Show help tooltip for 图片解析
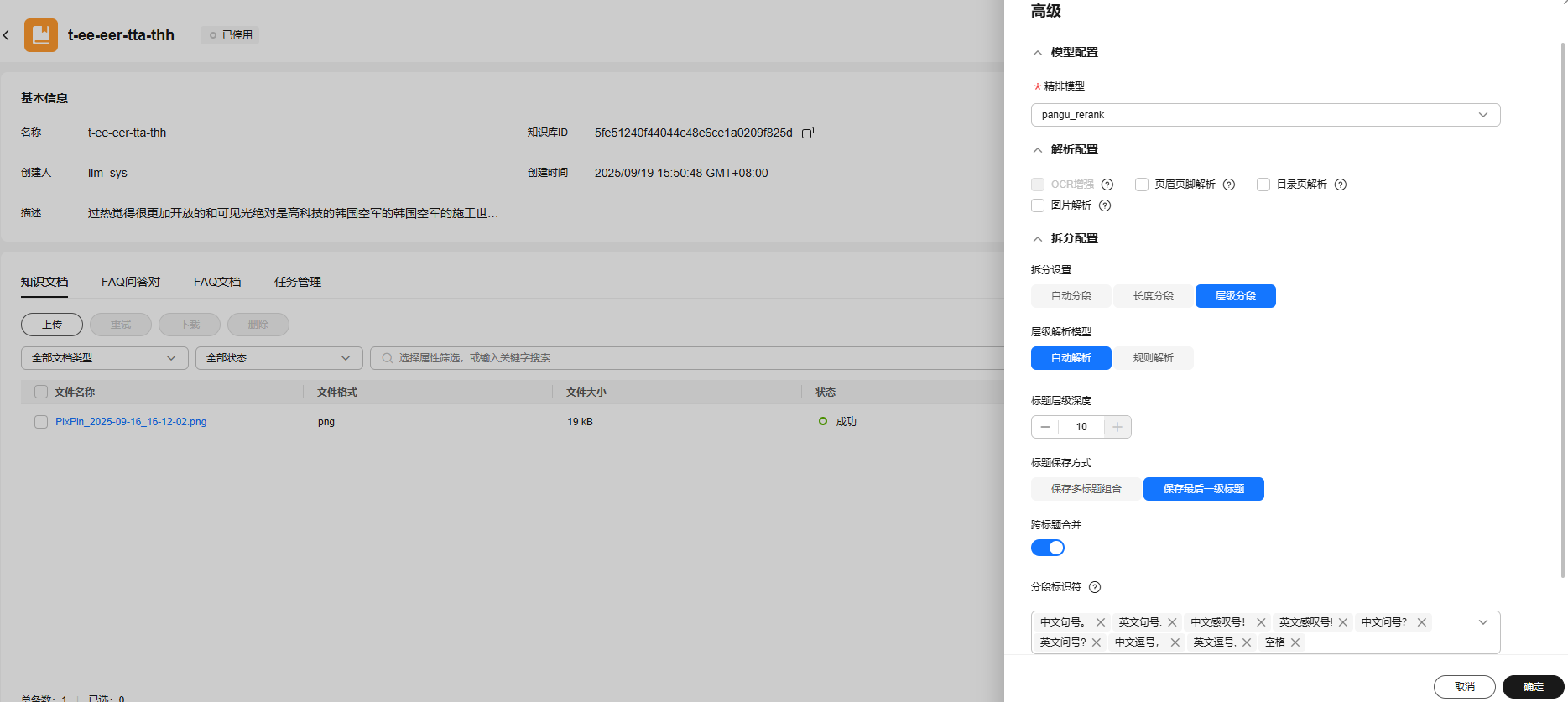 [1105, 205]
